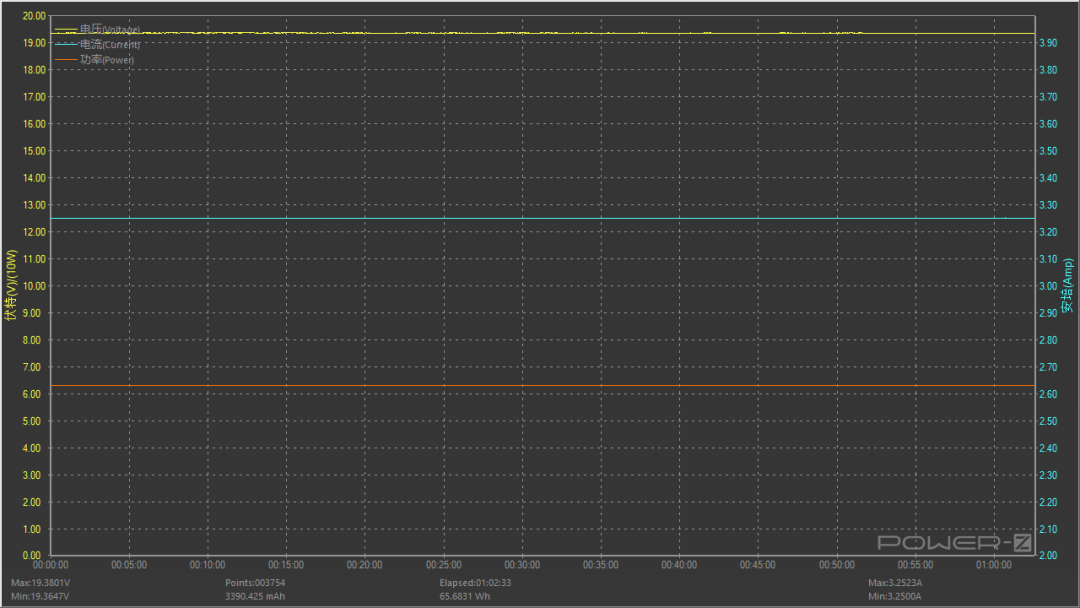Select the yellow Voltage legend line swatch
The height and width of the screenshot is (608, 1080).
pyautogui.click(x=66, y=30)
